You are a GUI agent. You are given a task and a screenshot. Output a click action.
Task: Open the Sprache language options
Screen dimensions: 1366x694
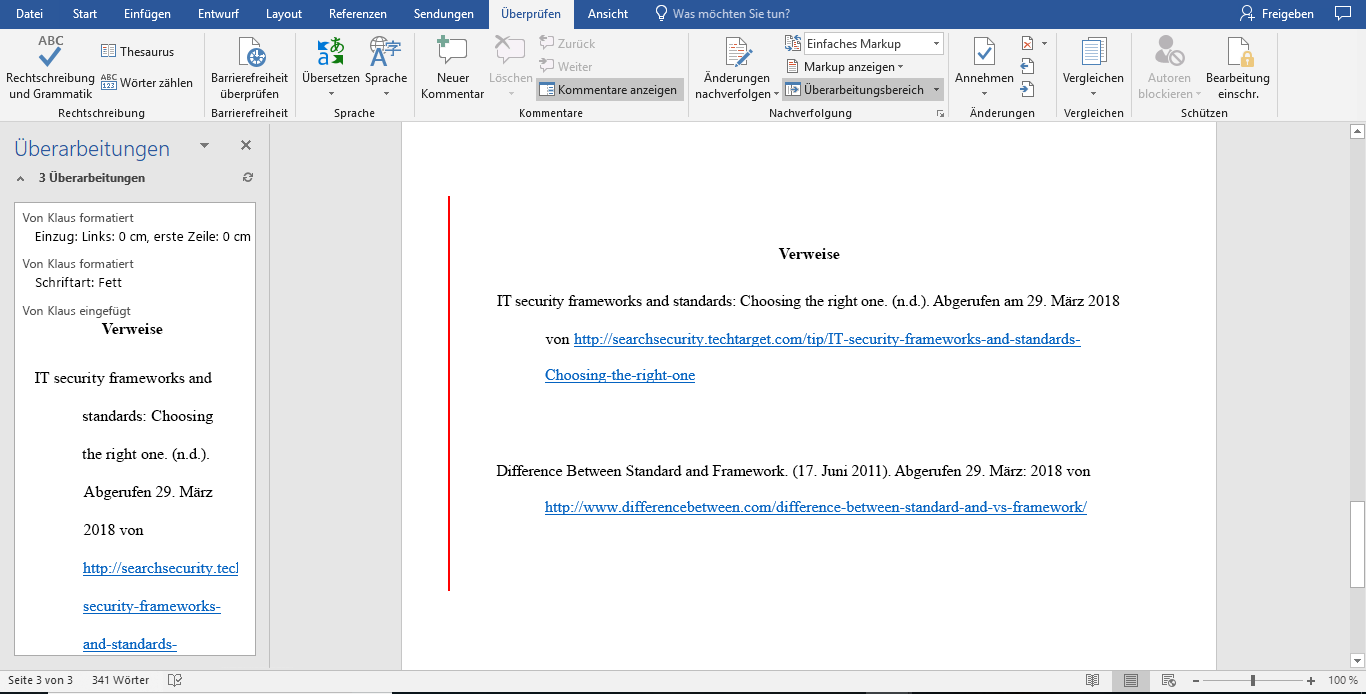pyautogui.click(x=386, y=67)
